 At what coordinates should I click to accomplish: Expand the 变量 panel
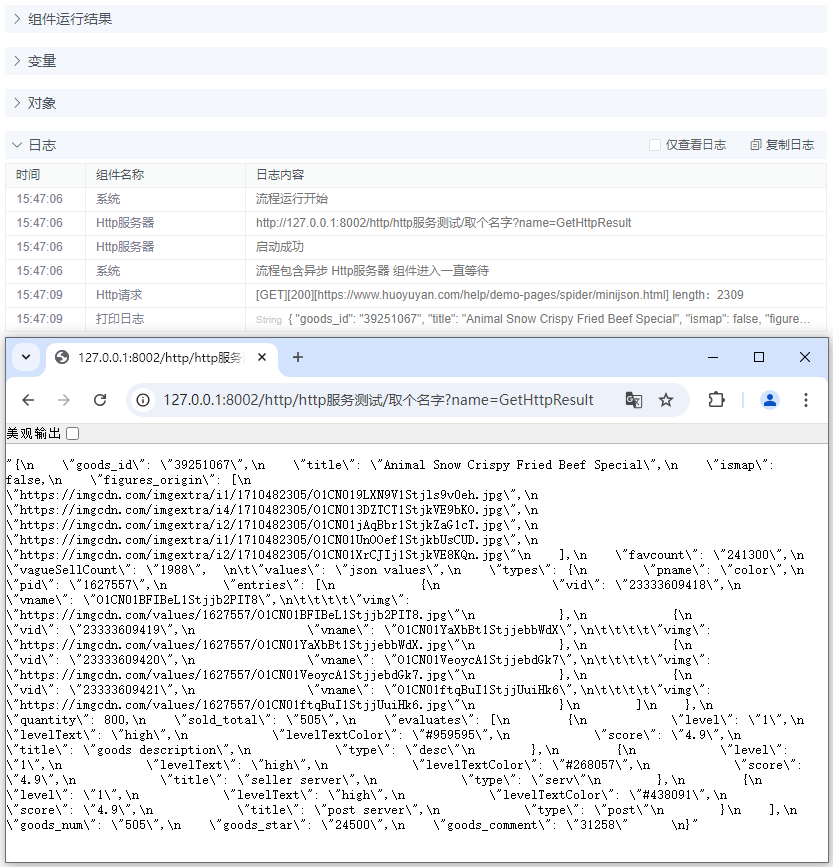tap(45, 60)
